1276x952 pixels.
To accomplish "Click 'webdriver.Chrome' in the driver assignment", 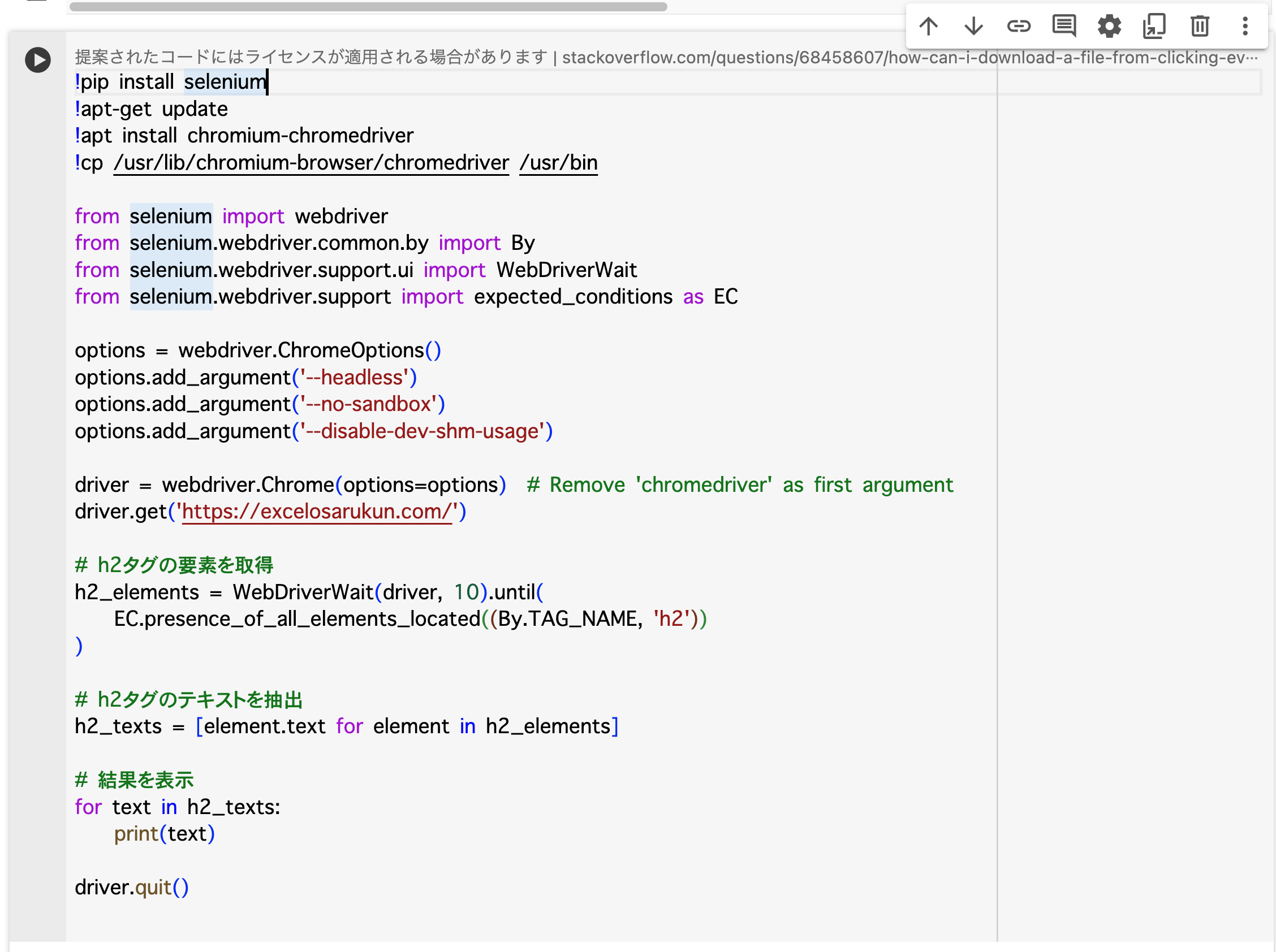I will (x=248, y=485).
